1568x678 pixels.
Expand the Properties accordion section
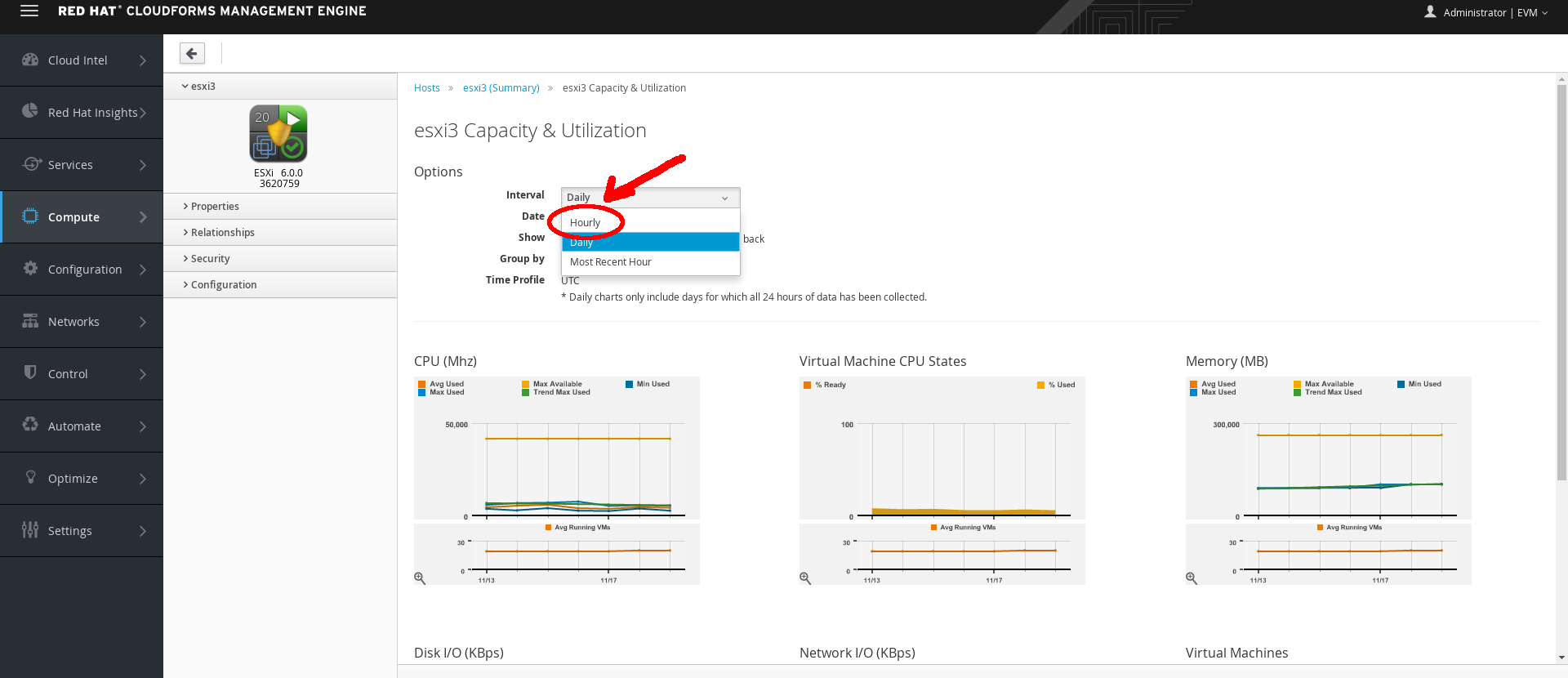pos(280,206)
